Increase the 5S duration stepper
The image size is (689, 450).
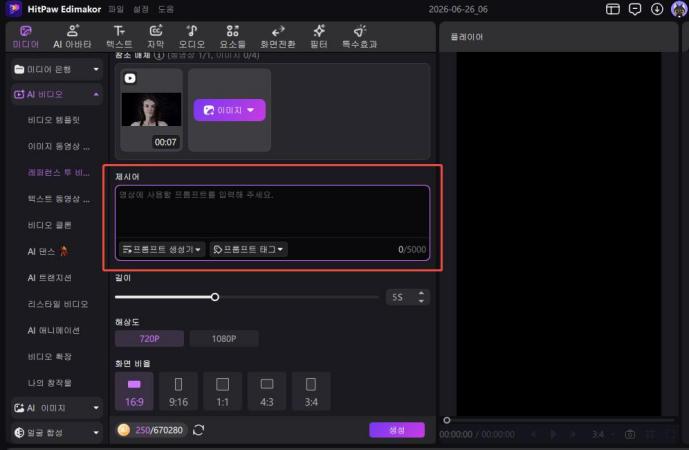pyautogui.click(x=421, y=293)
